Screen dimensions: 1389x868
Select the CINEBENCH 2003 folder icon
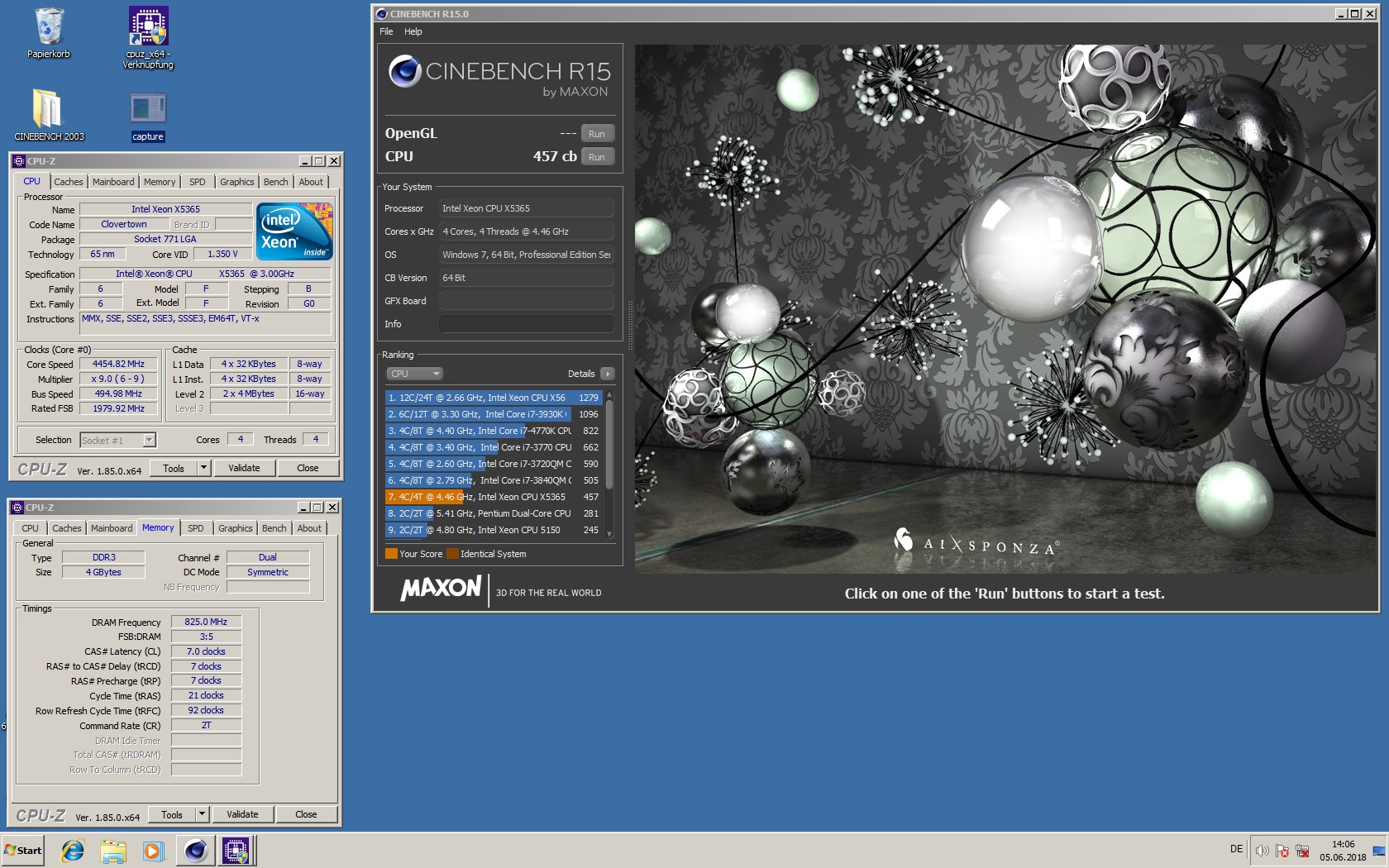(49, 114)
